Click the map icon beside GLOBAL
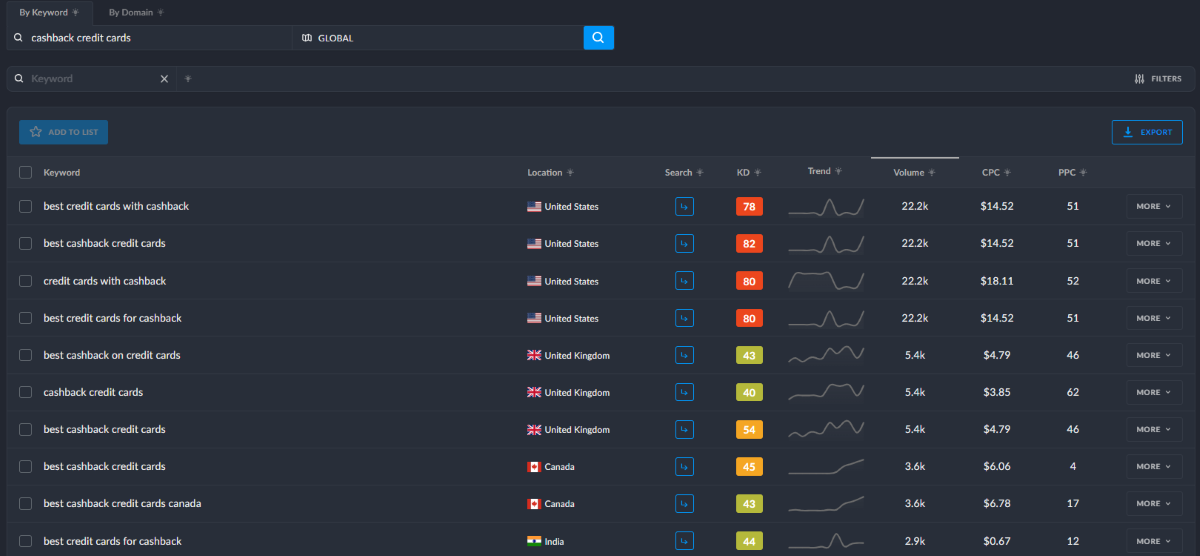Screen dimensions: 1200x556 point(307,38)
